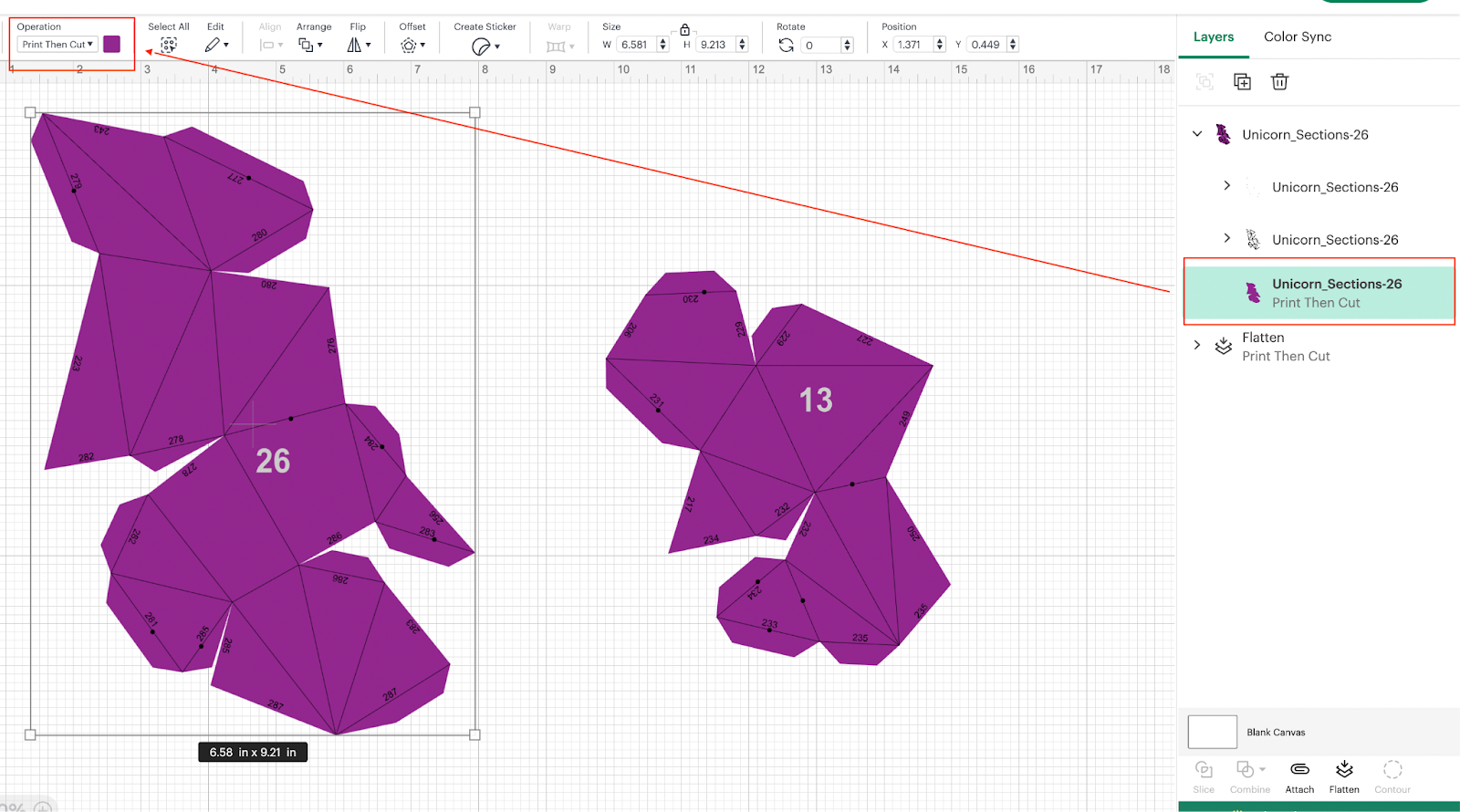Image resolution: width=1460 pixels, height=812 pixels.
Task: Switch to the Layers tab
Action: click(x=1214, y=36)
